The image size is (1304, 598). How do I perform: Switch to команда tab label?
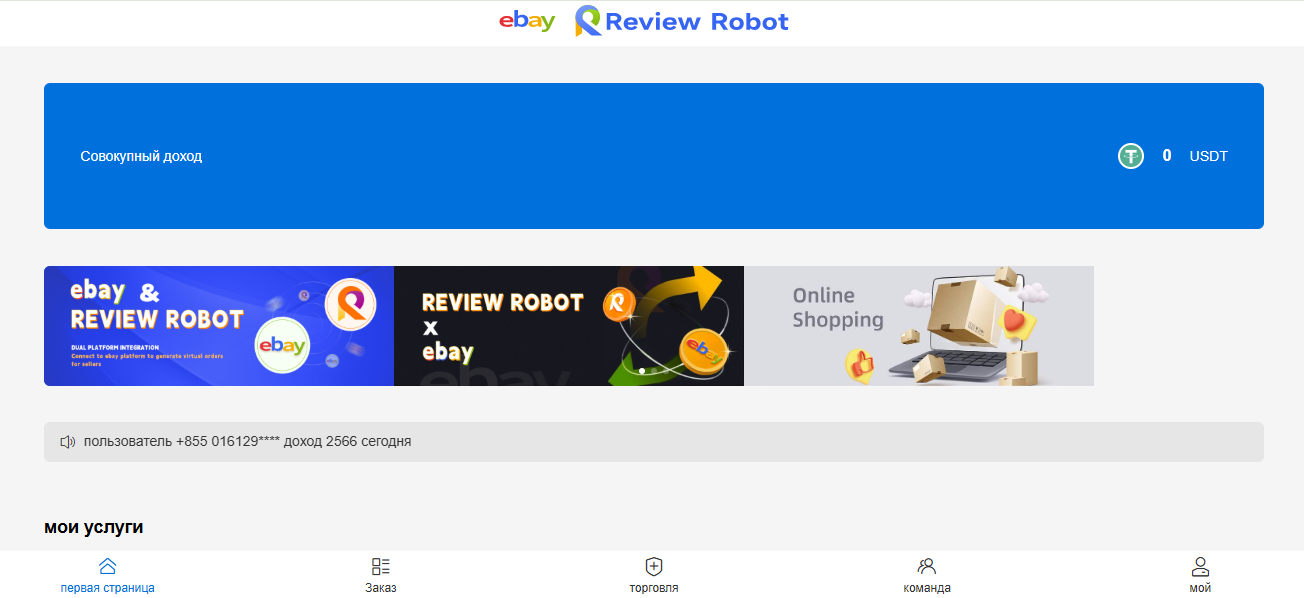tap(927, 588)
